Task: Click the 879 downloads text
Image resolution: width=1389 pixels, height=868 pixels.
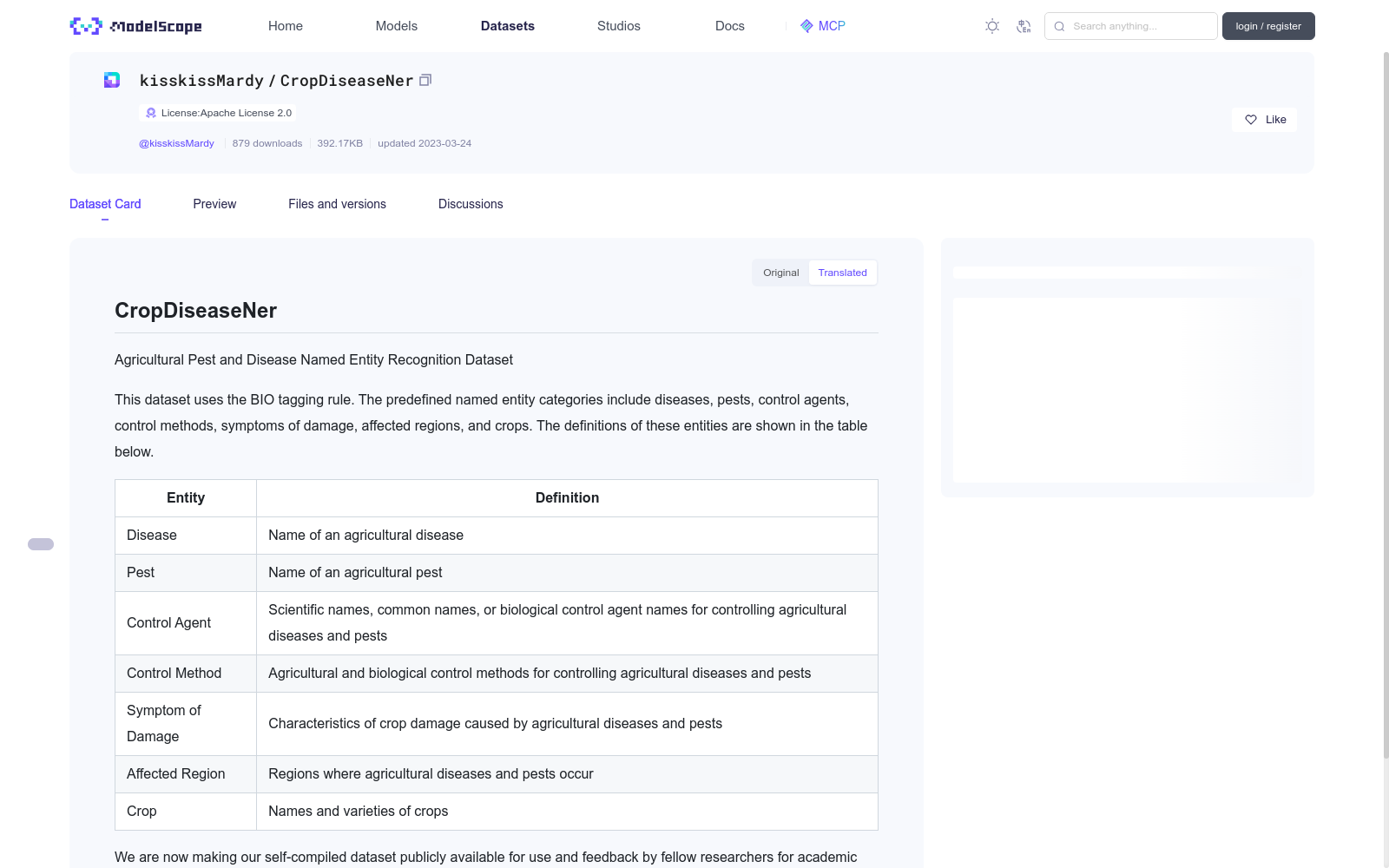Action: tap(267, 143)
